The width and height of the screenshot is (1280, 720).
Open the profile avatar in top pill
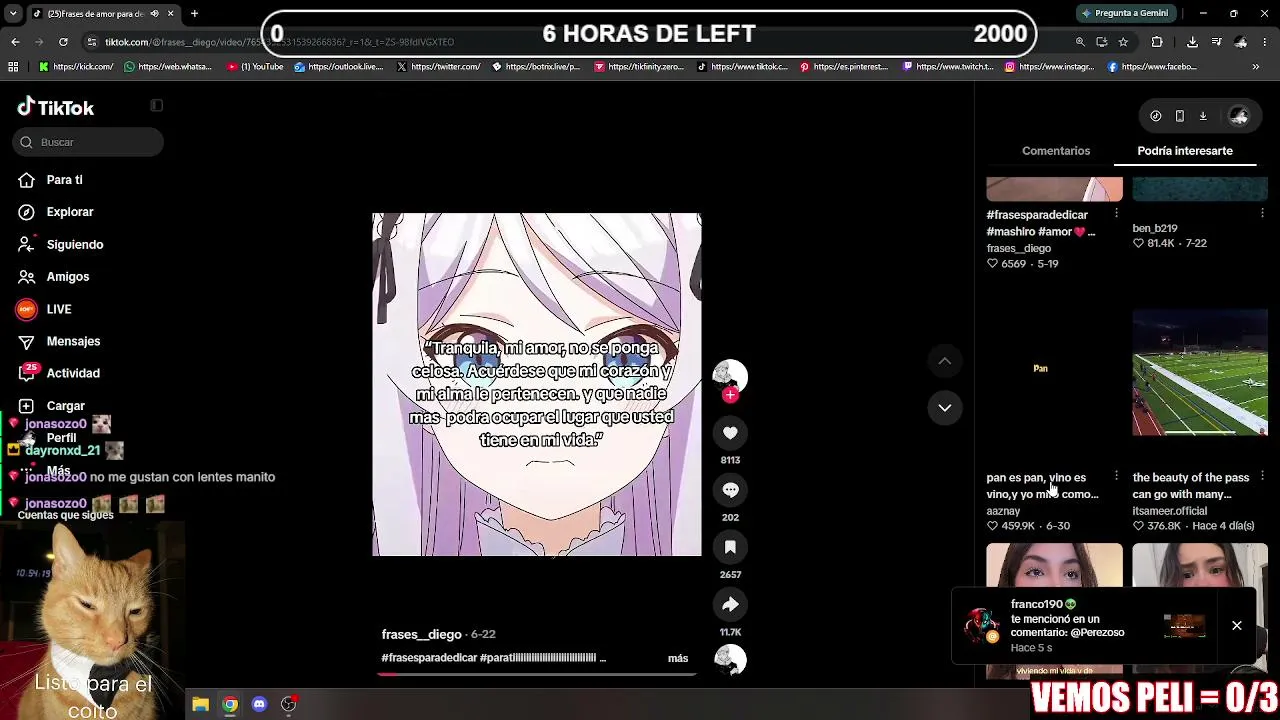[1239, 116]
